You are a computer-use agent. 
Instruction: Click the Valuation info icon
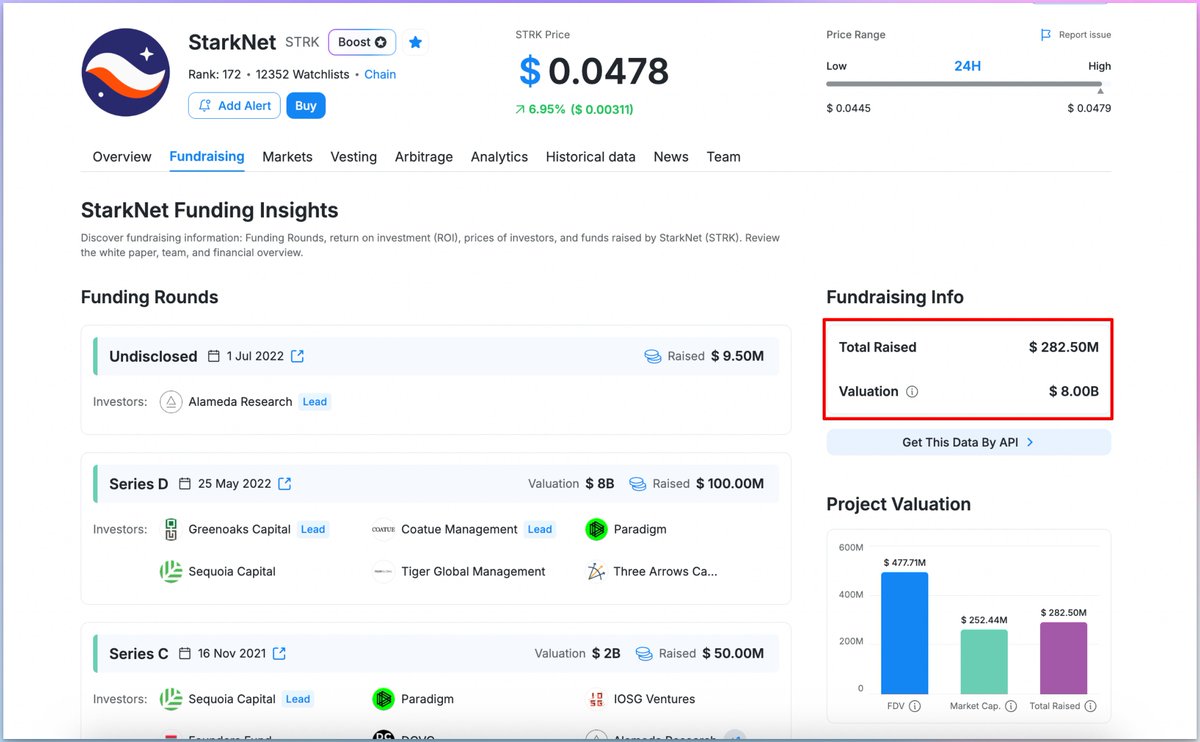pos(912,392)
